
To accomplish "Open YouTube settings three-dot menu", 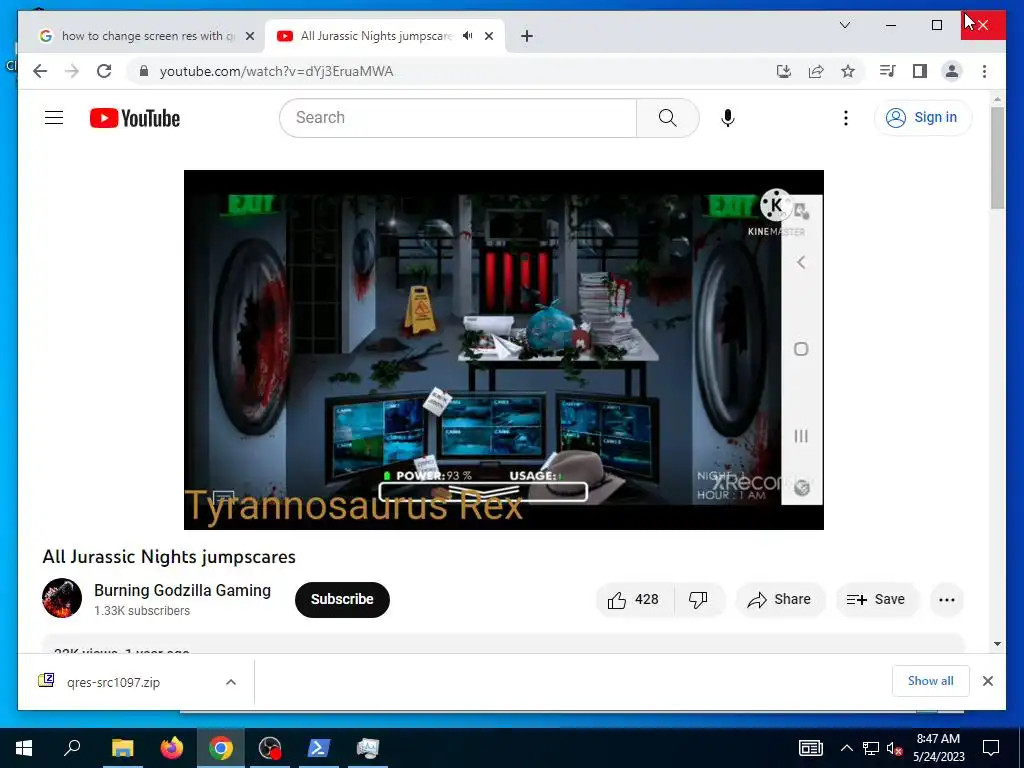I will coord(846,118).
